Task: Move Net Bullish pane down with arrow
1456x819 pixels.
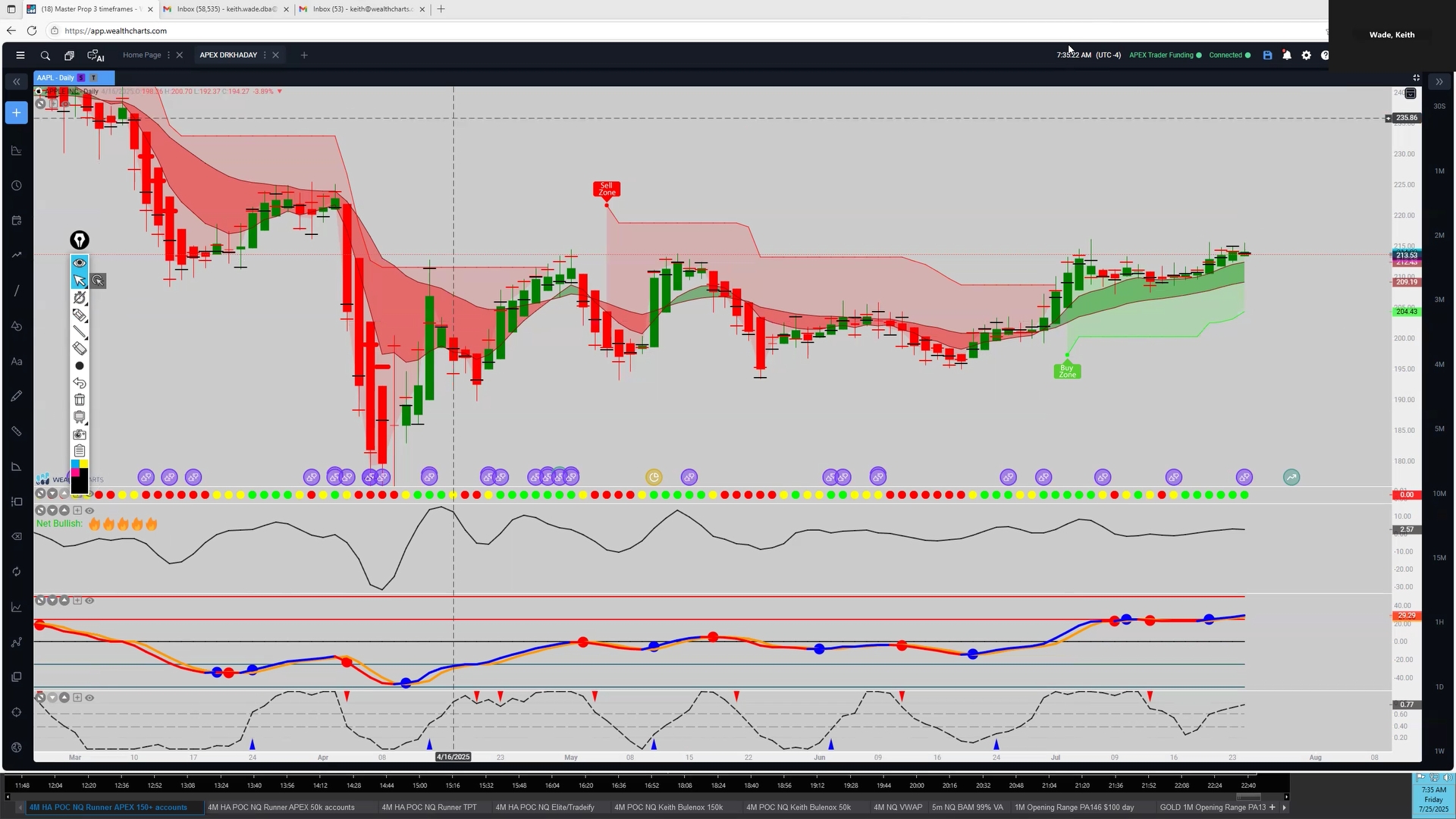Action: point(52,510)
